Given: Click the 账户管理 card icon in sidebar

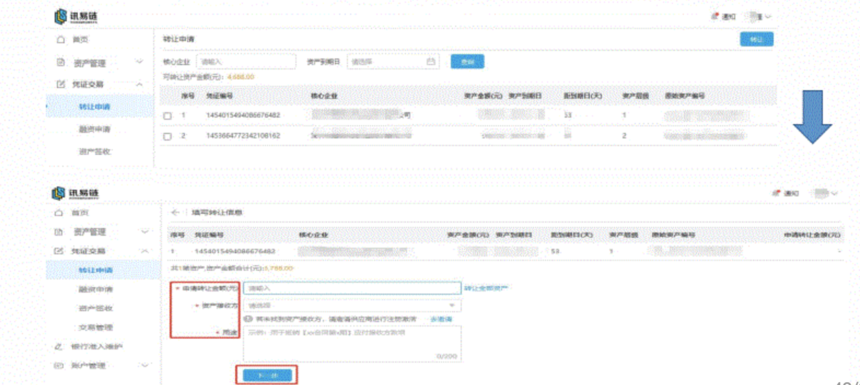Looking at the screenshot, I should click(x=59, y=365).
